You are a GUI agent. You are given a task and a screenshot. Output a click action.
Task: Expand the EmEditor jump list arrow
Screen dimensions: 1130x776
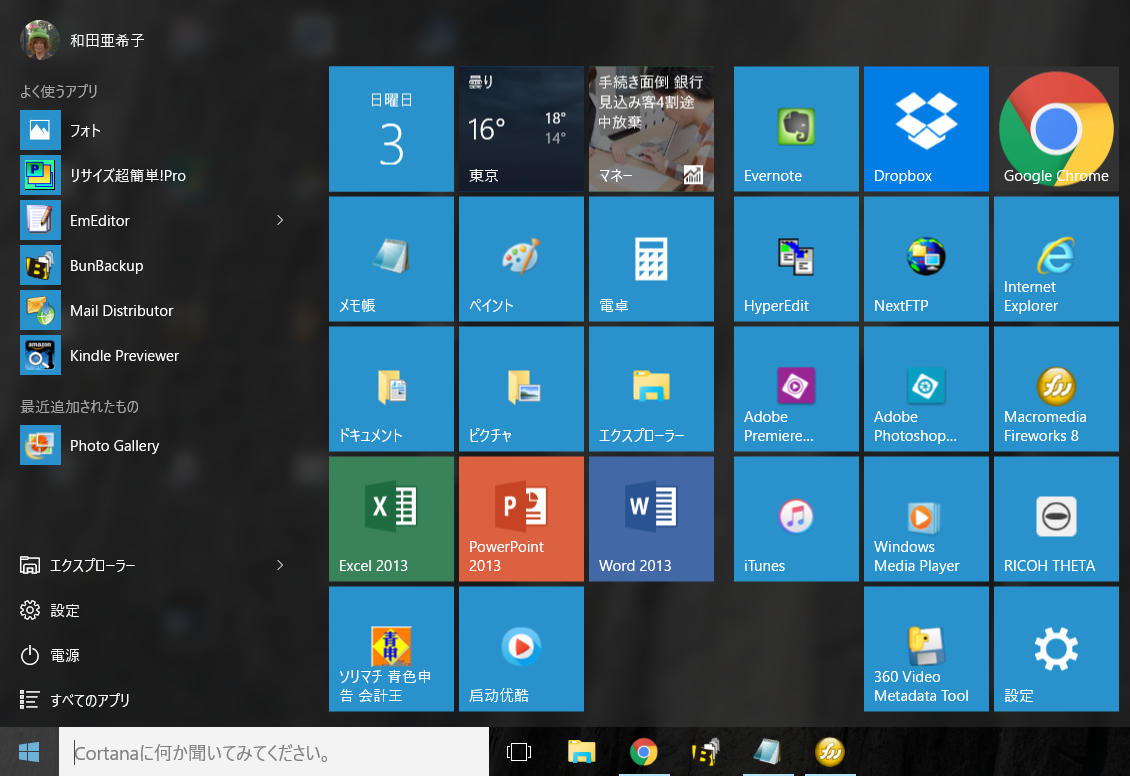(280, 220)
